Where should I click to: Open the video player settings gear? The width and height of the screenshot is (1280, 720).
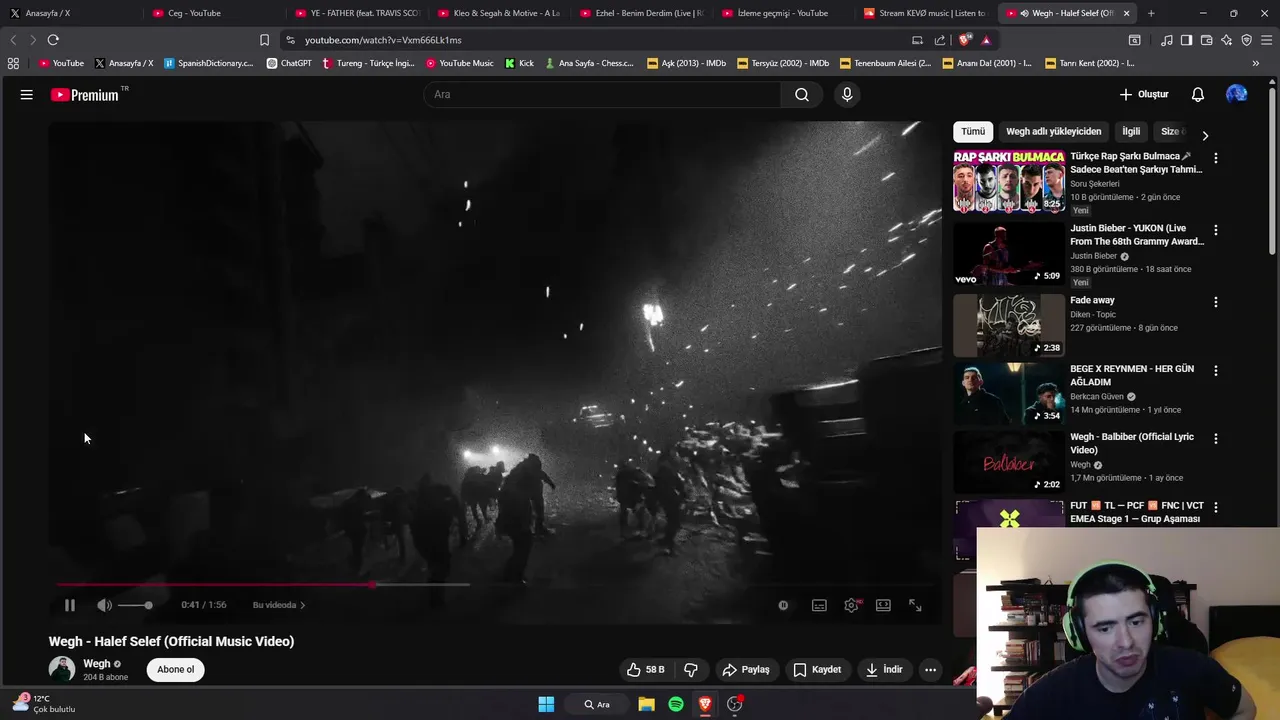tap(851, 605)
